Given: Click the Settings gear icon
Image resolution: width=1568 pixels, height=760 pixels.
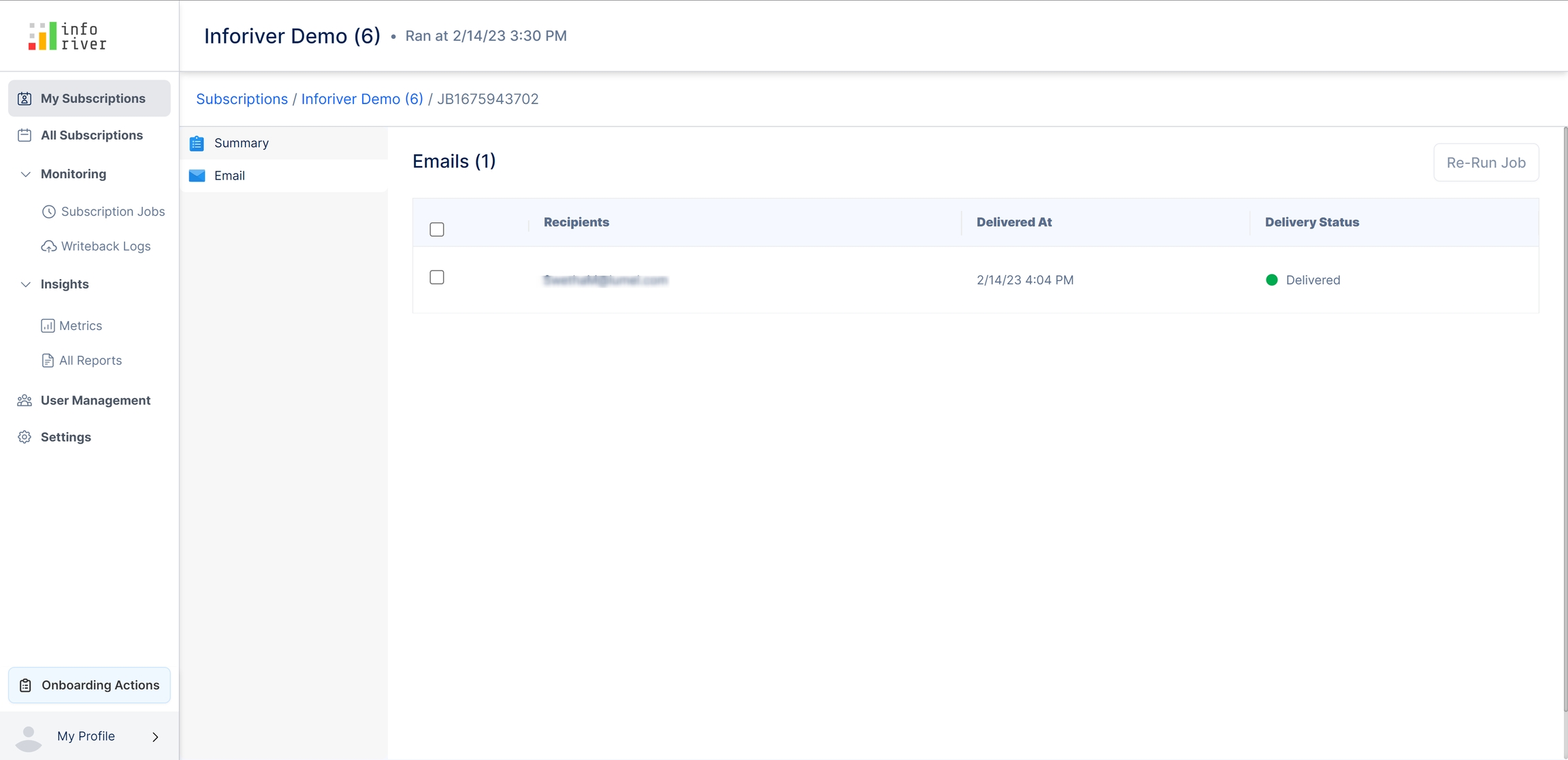Looking at the screenshot, I should pyautogui.click(x=24, y=437).
